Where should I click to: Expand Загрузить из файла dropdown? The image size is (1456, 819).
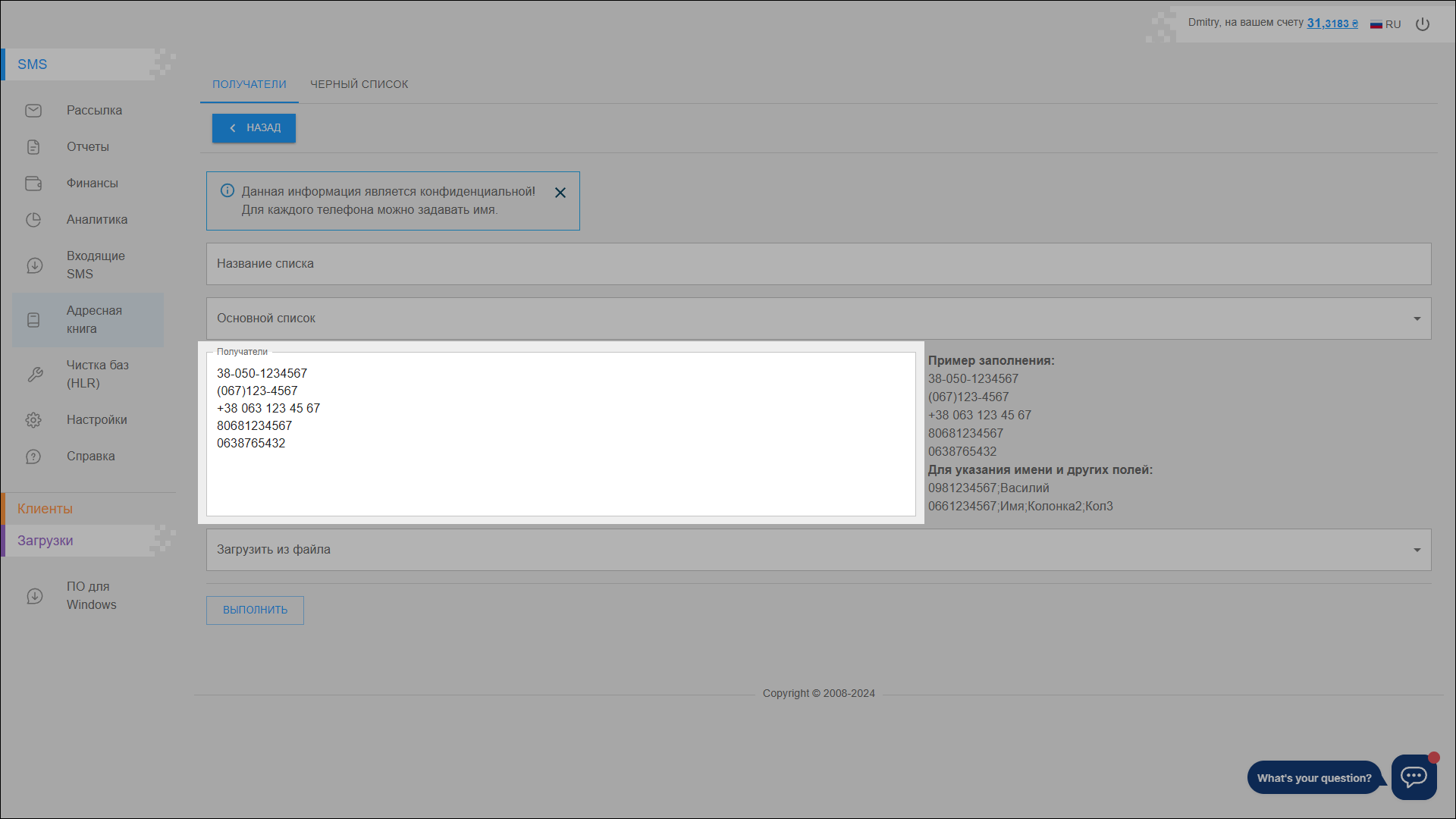coord(1417,550)
